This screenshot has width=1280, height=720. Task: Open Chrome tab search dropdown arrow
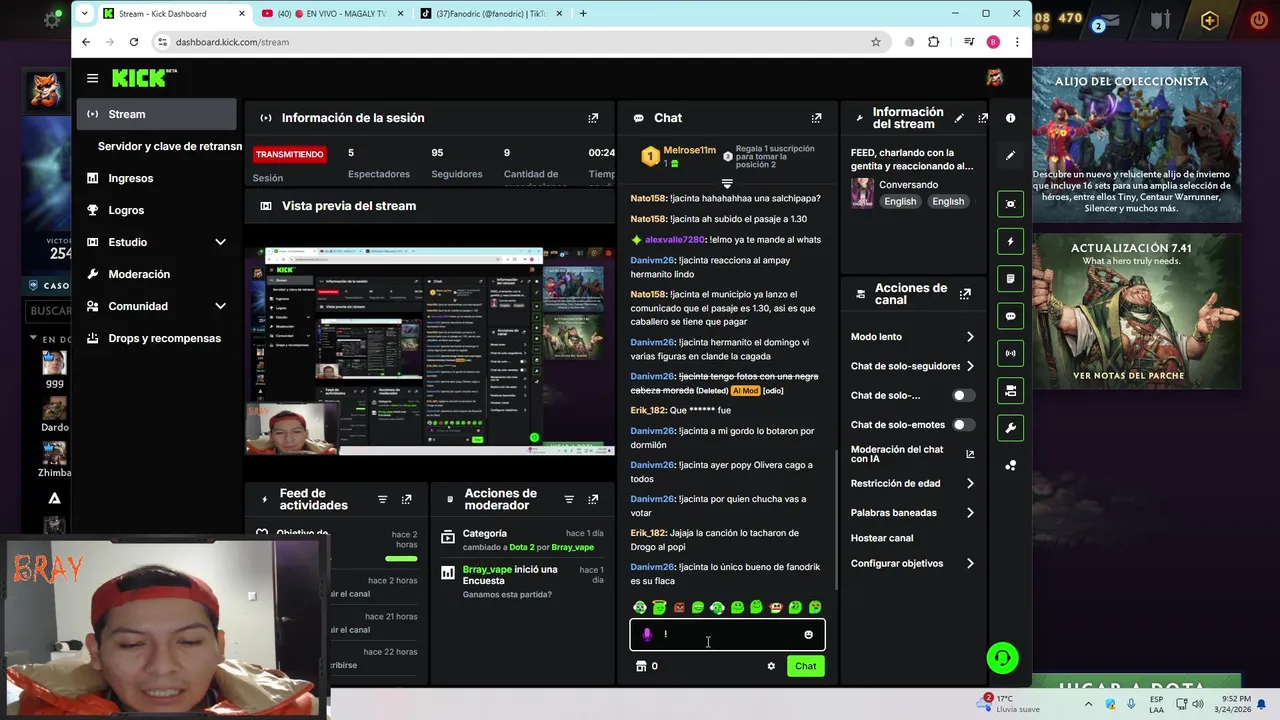point(85,14)
